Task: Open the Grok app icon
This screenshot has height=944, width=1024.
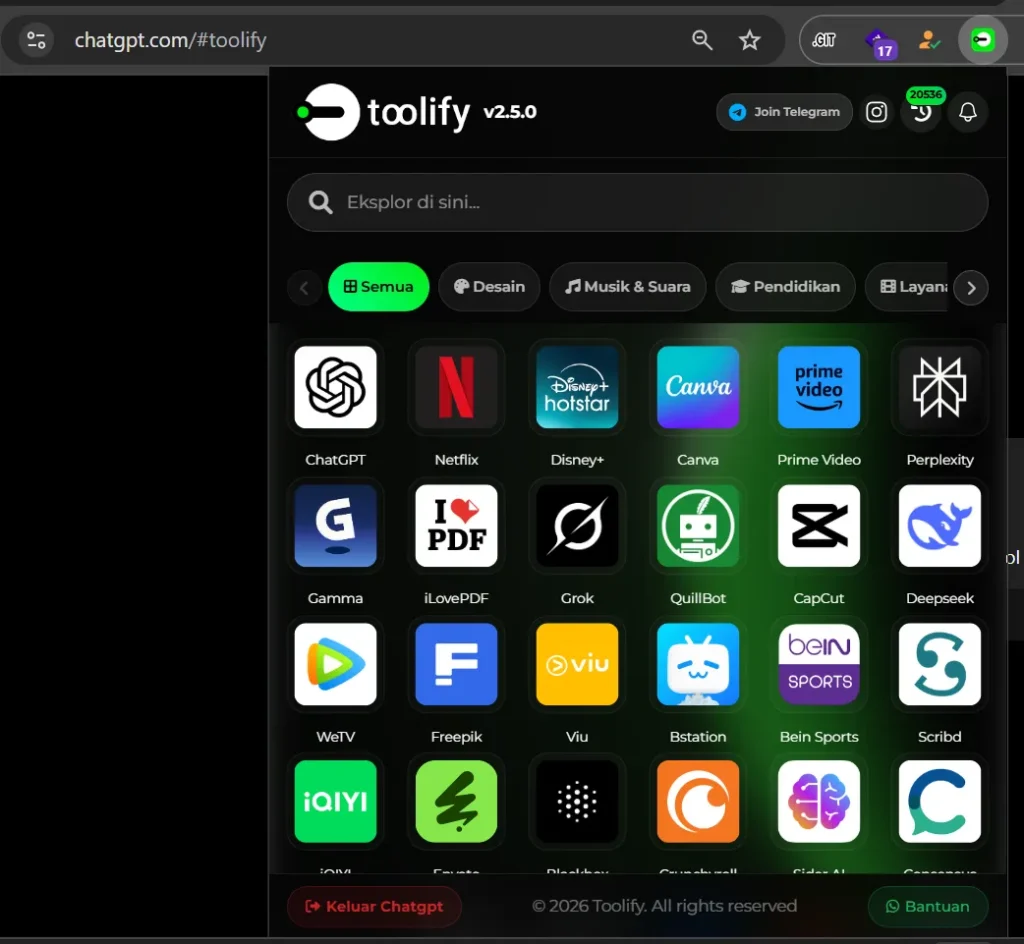Action: tap(577, 526)
